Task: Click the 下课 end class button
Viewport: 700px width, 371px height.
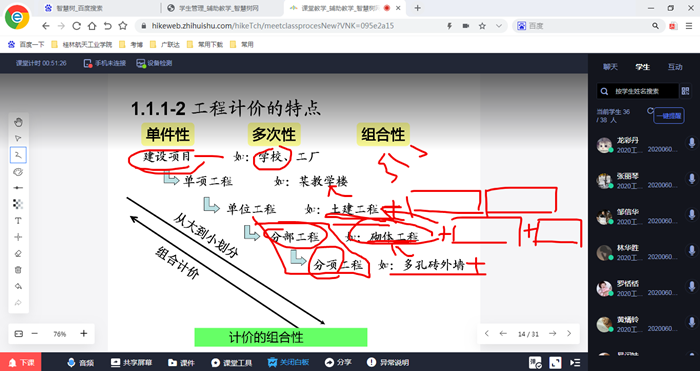Action: pos(21,362)
